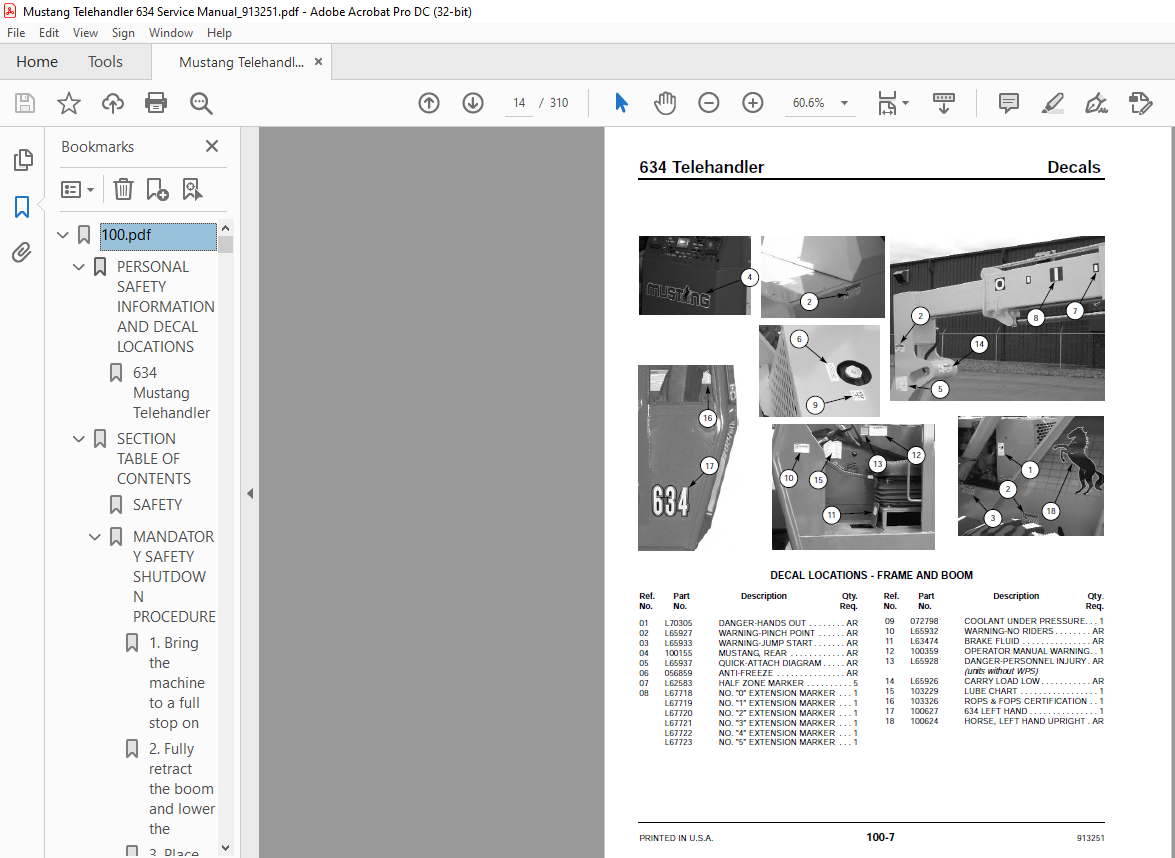
Task: Collapse the 100.pdf bookmark
Action: point(63,235)
